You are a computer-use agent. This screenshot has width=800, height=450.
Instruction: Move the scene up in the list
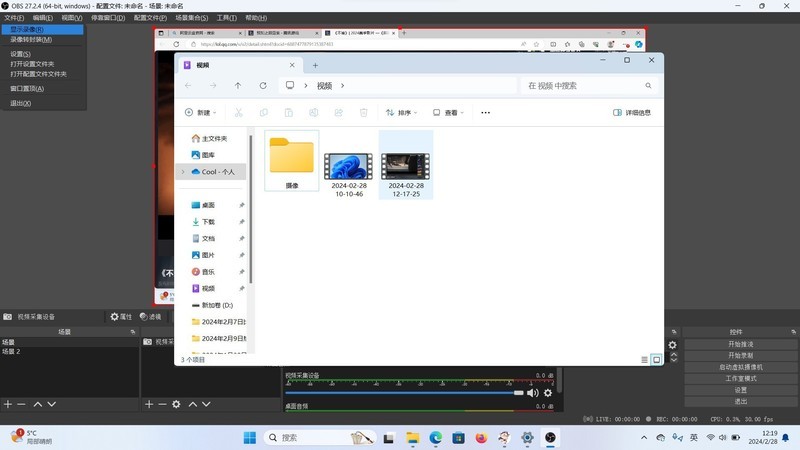point(38,404)
